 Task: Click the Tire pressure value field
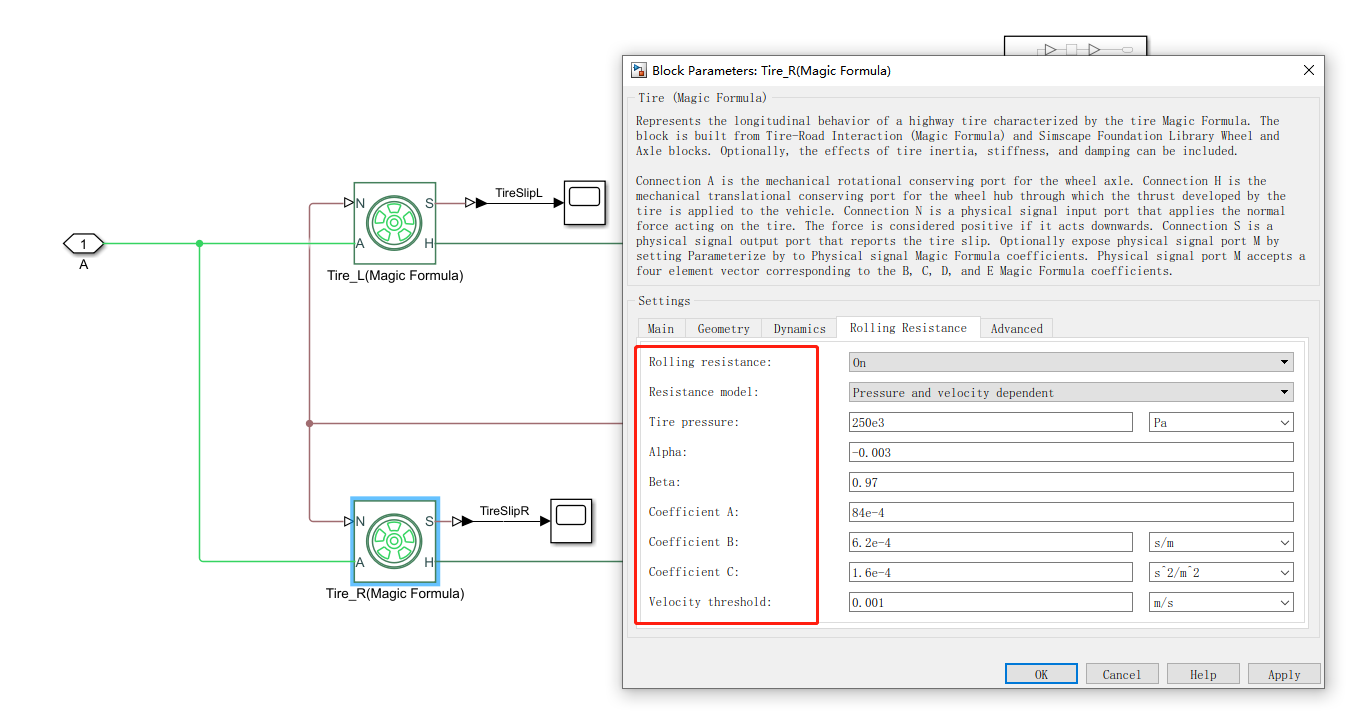[990, 422]
